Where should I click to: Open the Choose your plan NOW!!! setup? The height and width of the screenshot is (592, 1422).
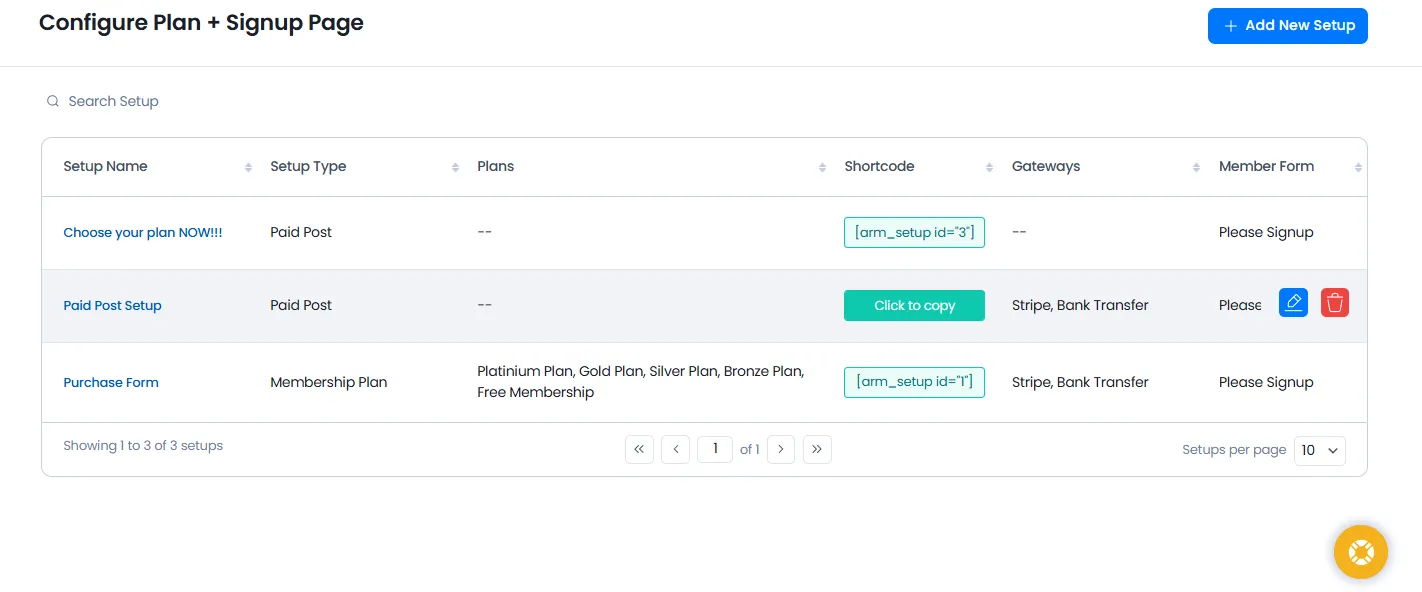click(142, 232)
